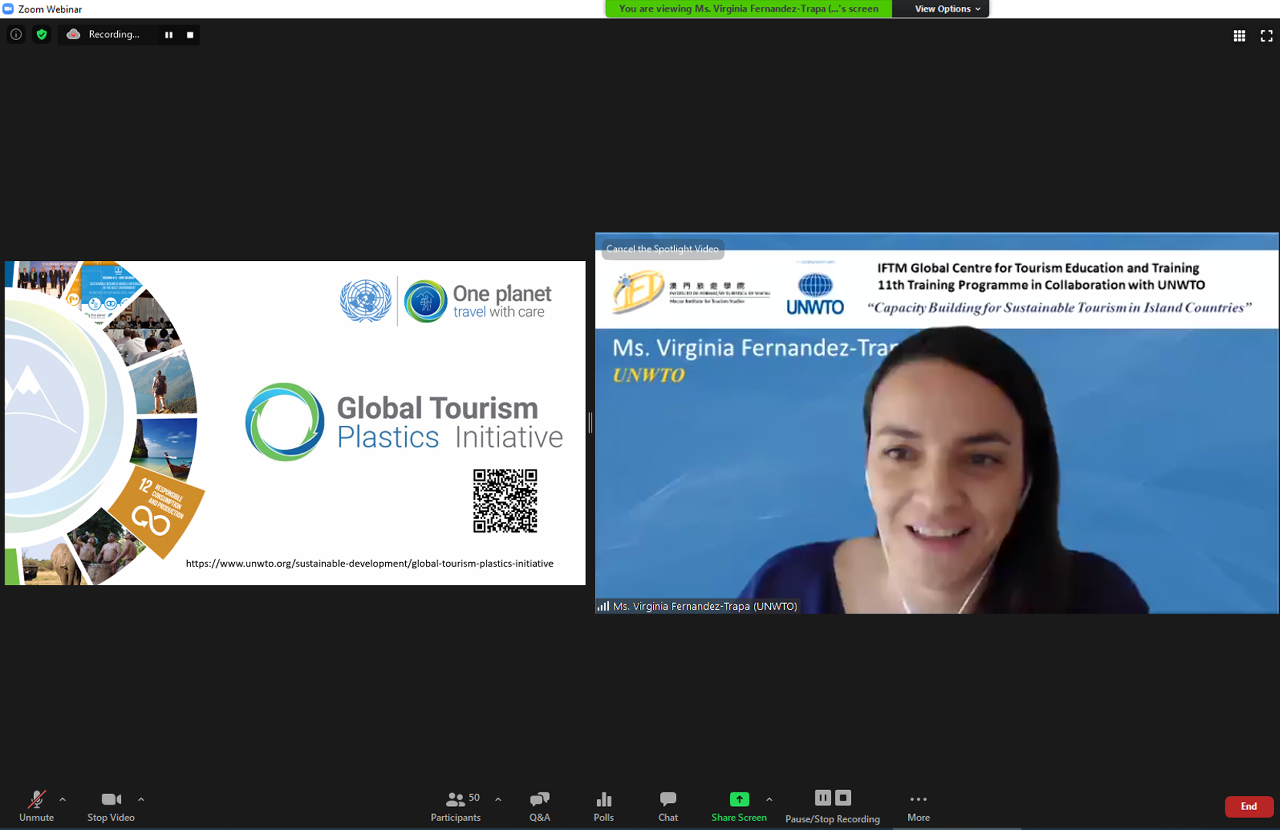The height and width of the screenshot is (830, 1280).
Task: Click the red End button
Action: coord(1249,806)
